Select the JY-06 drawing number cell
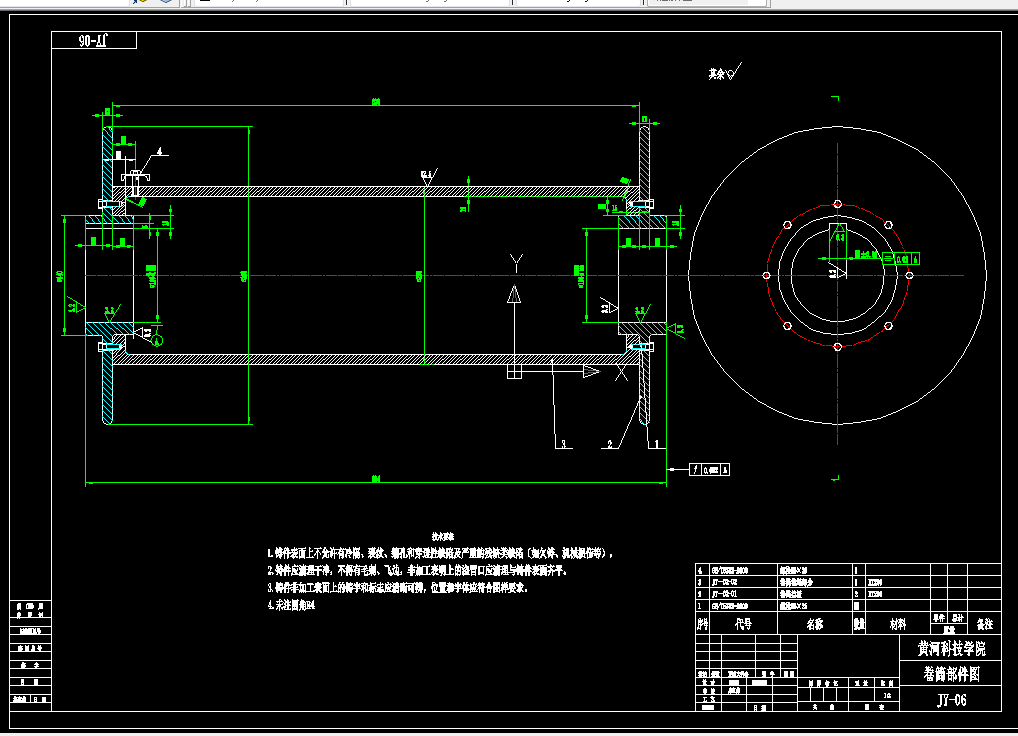 coord(950,699)
